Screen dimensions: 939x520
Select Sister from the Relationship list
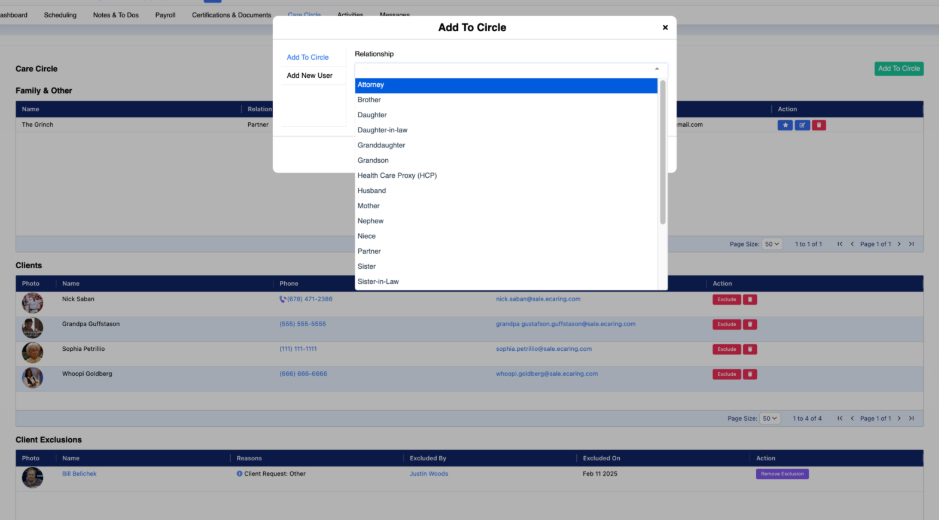(x=506, y=267)
